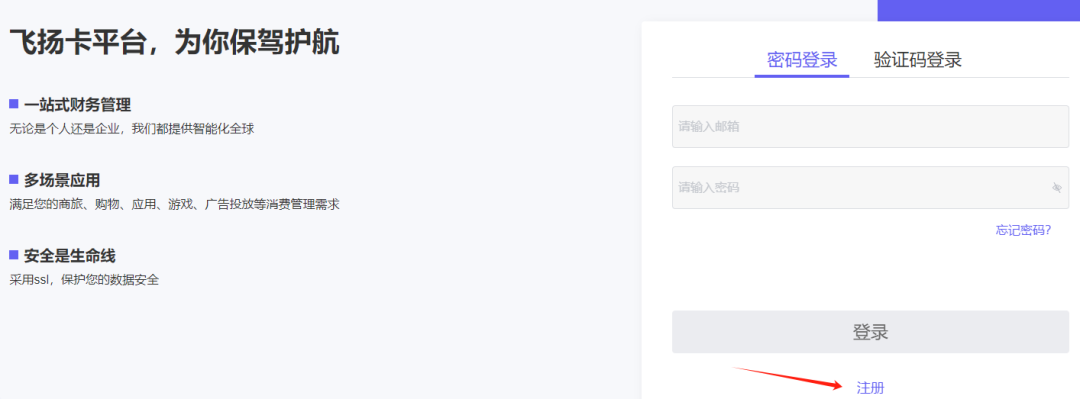Switch to the 验证码登录 tab
The width and height of the screenshot is (1080, 399).
pyautogui.click(x=917, y=60)
